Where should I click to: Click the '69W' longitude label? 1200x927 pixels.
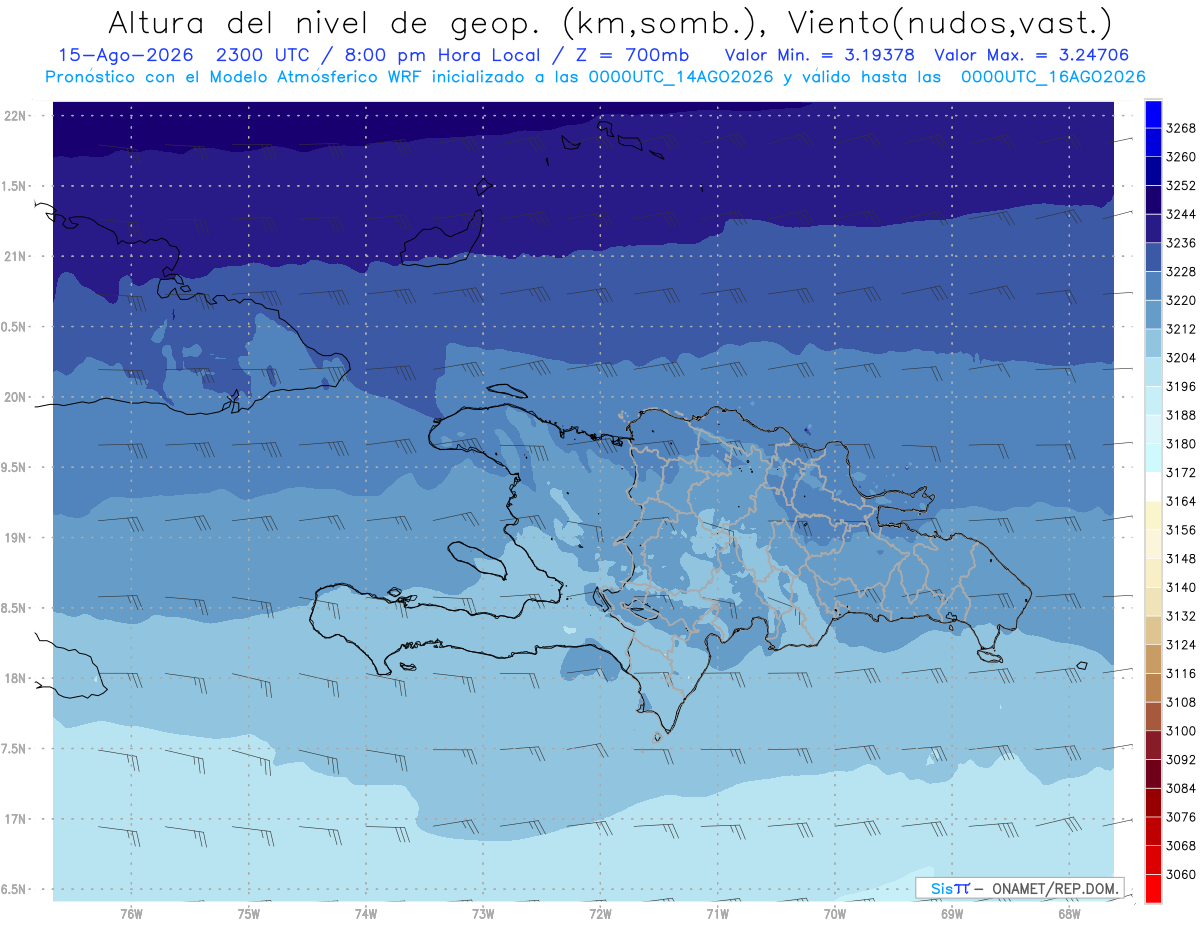(952, 913)
